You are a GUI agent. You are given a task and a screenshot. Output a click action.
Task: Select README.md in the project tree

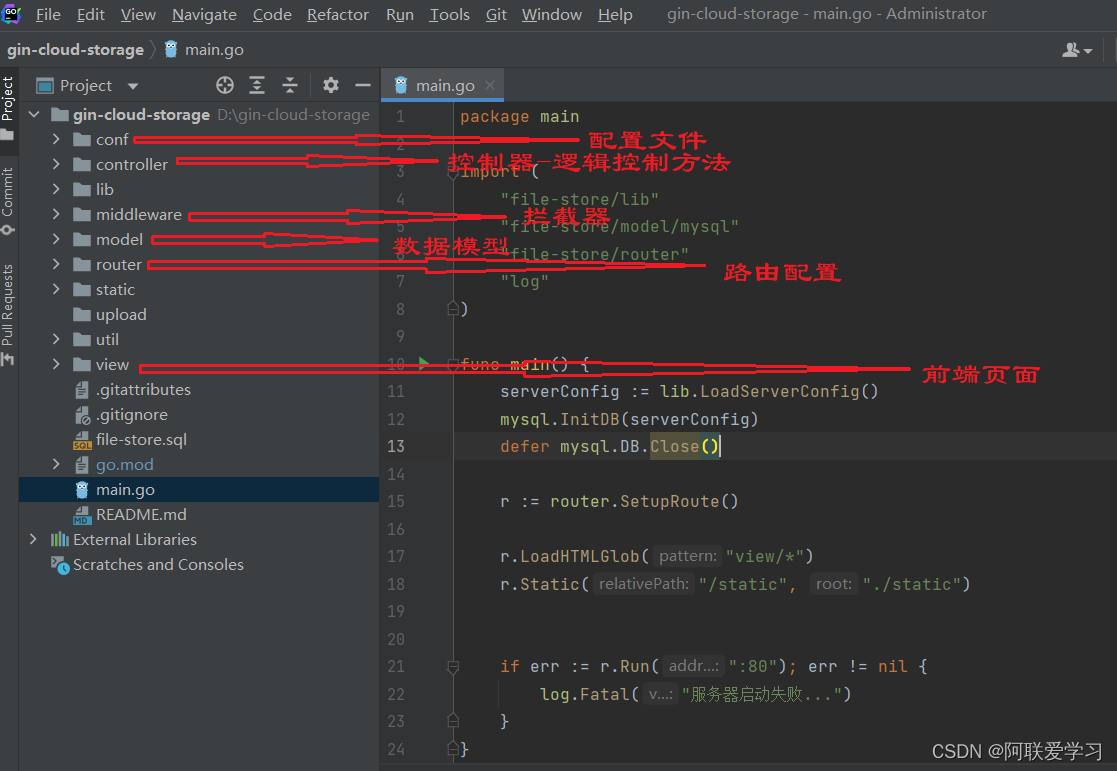141,514
